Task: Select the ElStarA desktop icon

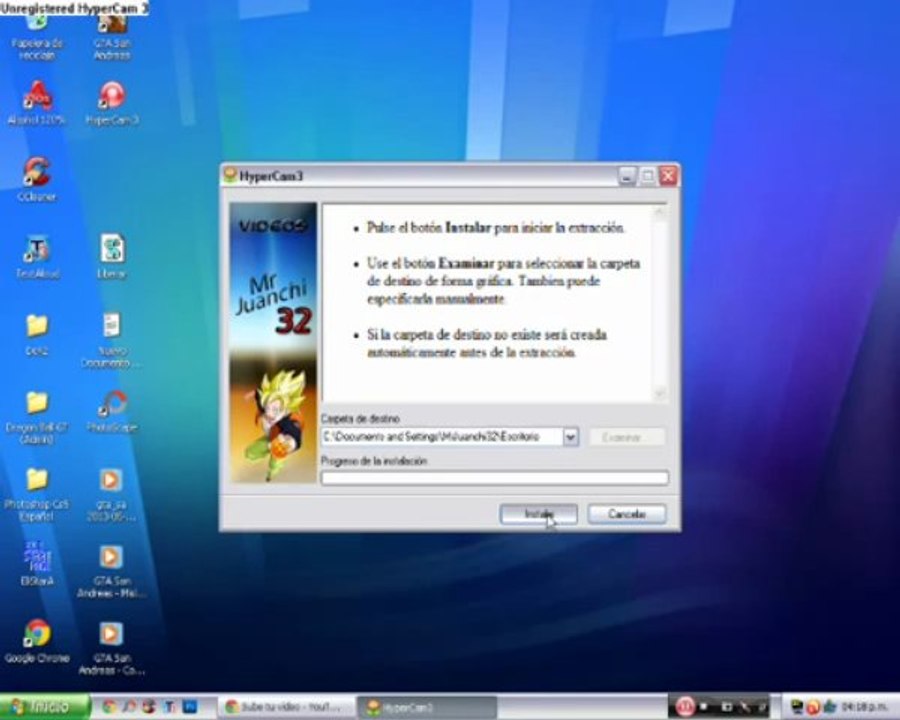Action: coord(37,564)
